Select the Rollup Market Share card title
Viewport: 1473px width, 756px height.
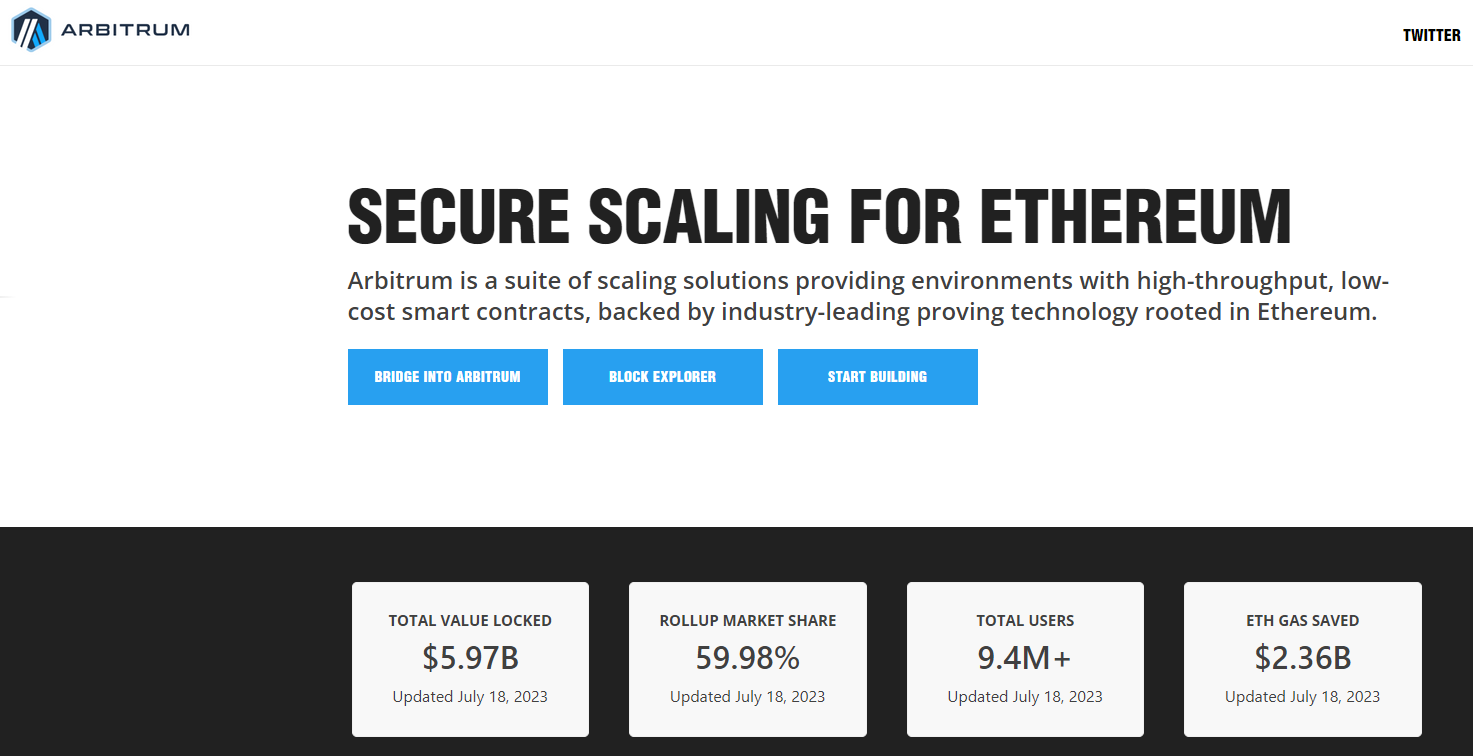748,621
